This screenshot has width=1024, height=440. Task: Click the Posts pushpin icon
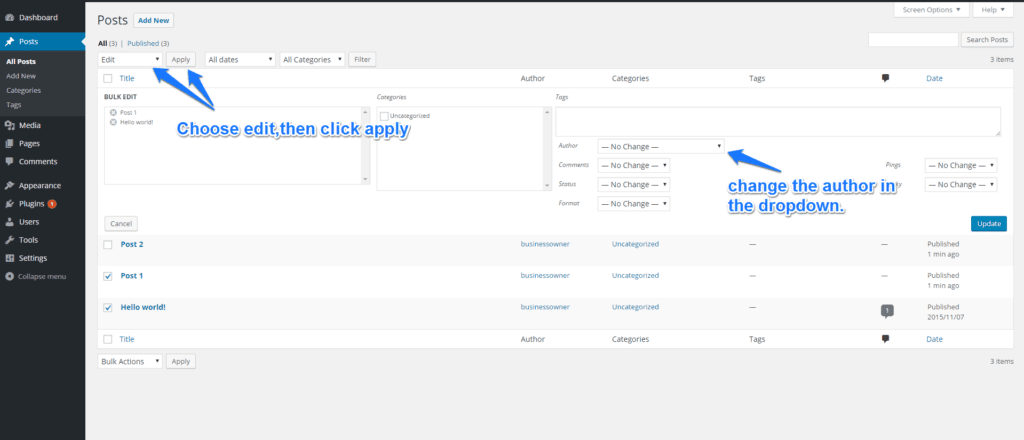tap(9, 42)
